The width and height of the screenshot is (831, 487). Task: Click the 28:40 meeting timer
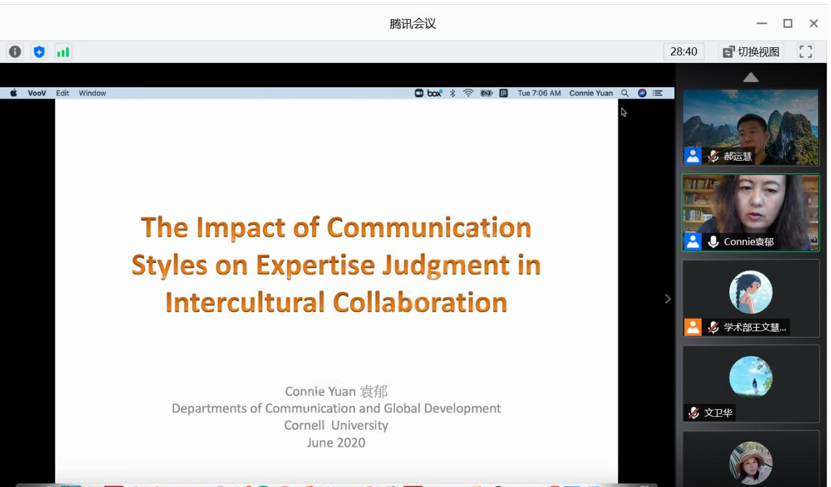684,52
